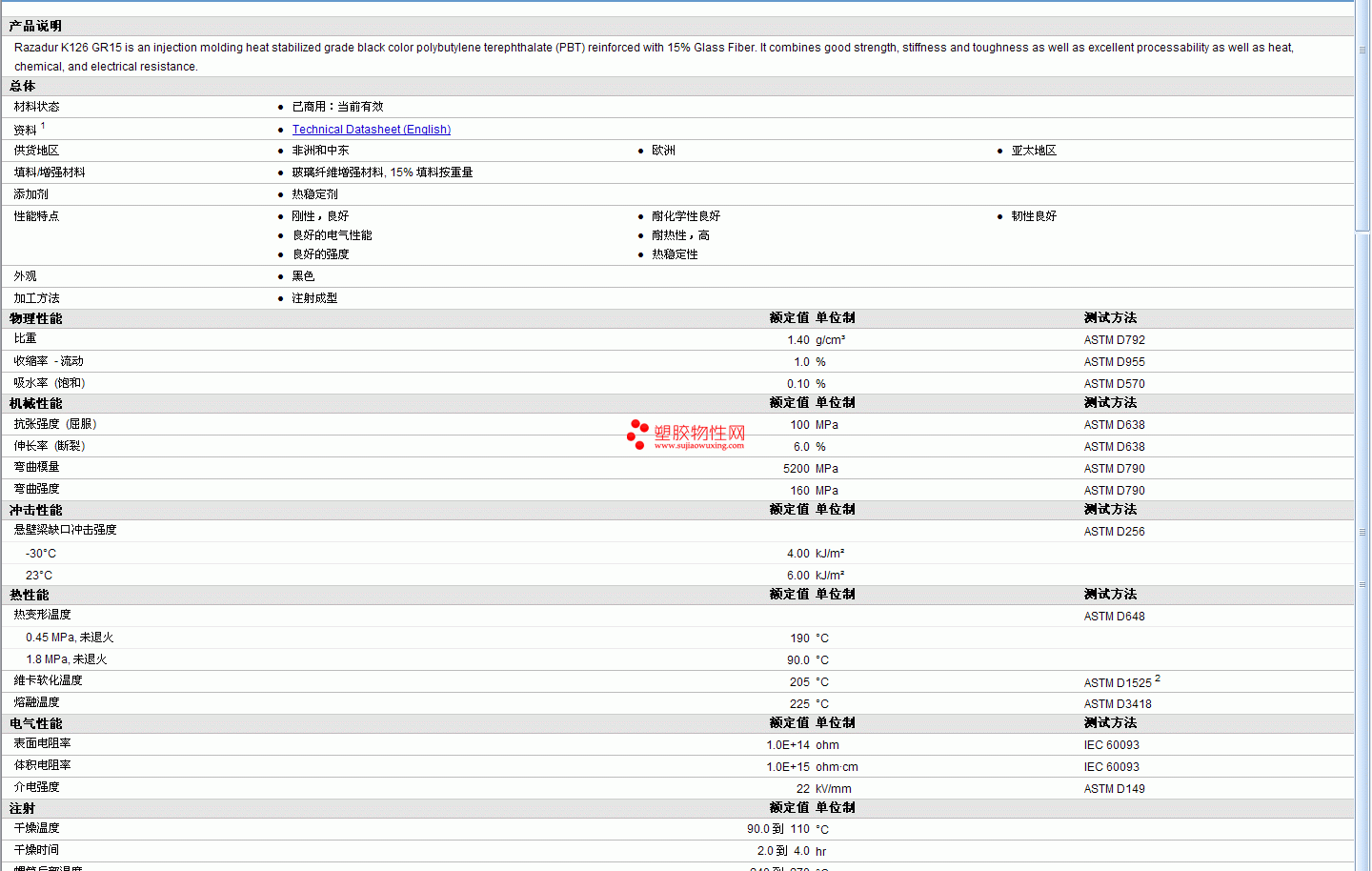The width and height of the screenshot is (1372, 871).
Task: Click the ASTM D256 test method
Action: point(1115,532)
